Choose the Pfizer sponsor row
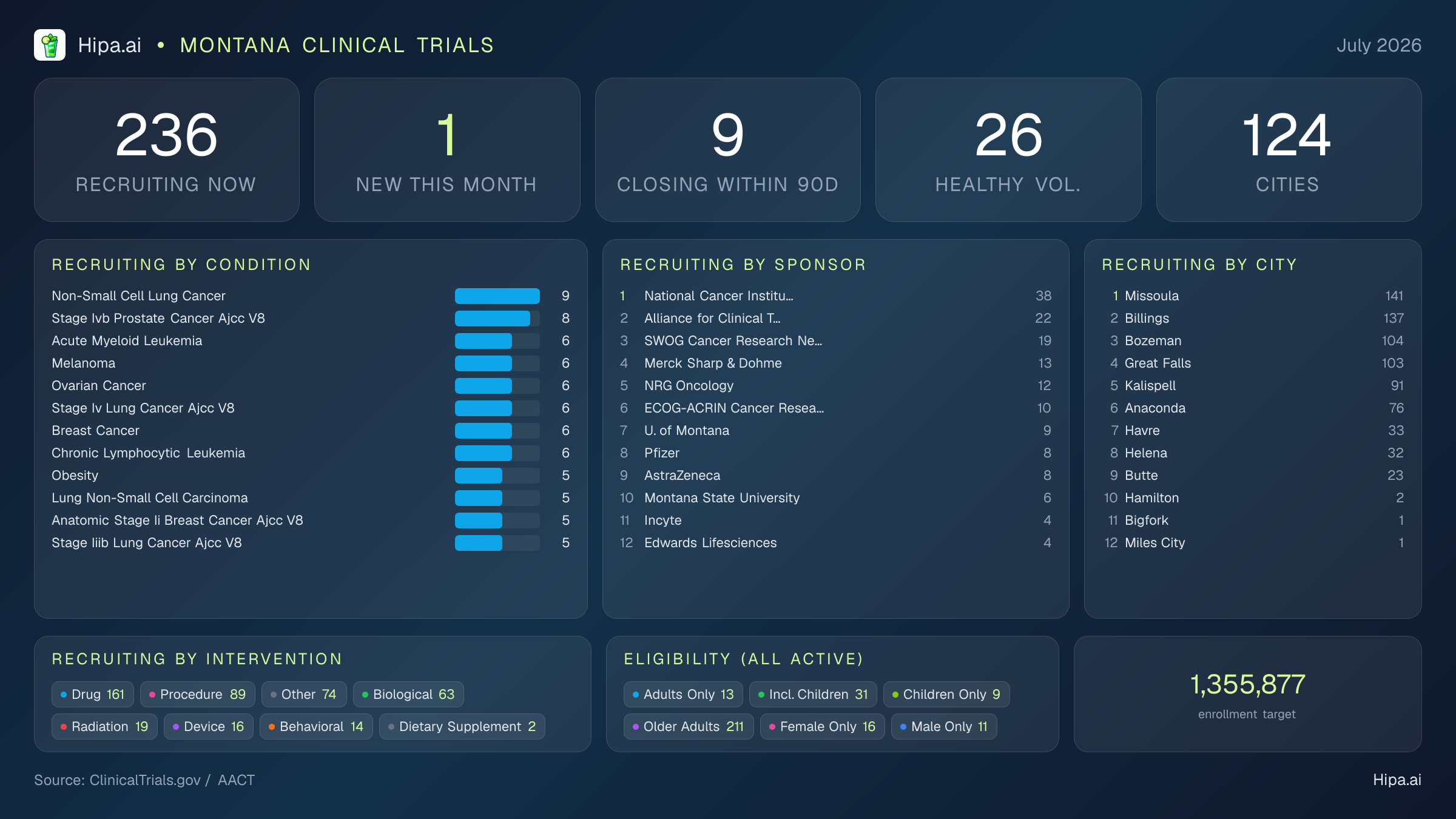Viewport: 1456px width, 819px height. click(835, 453)
